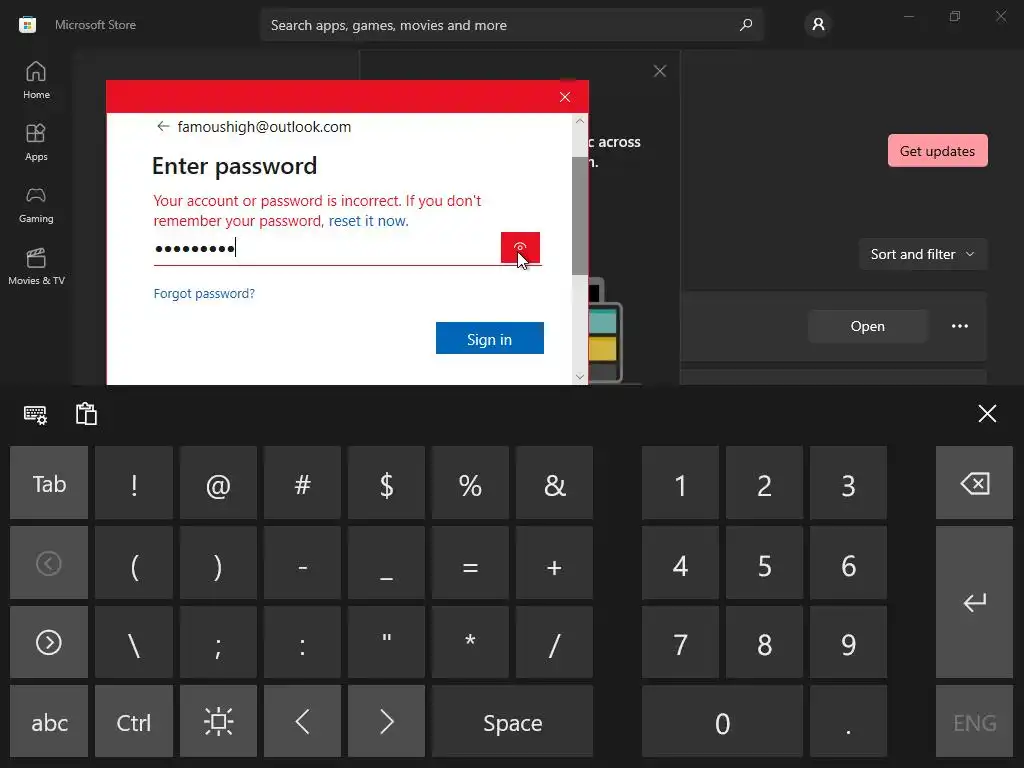
Task: Tap the previous symbols page arrow key
Action: 49,563
